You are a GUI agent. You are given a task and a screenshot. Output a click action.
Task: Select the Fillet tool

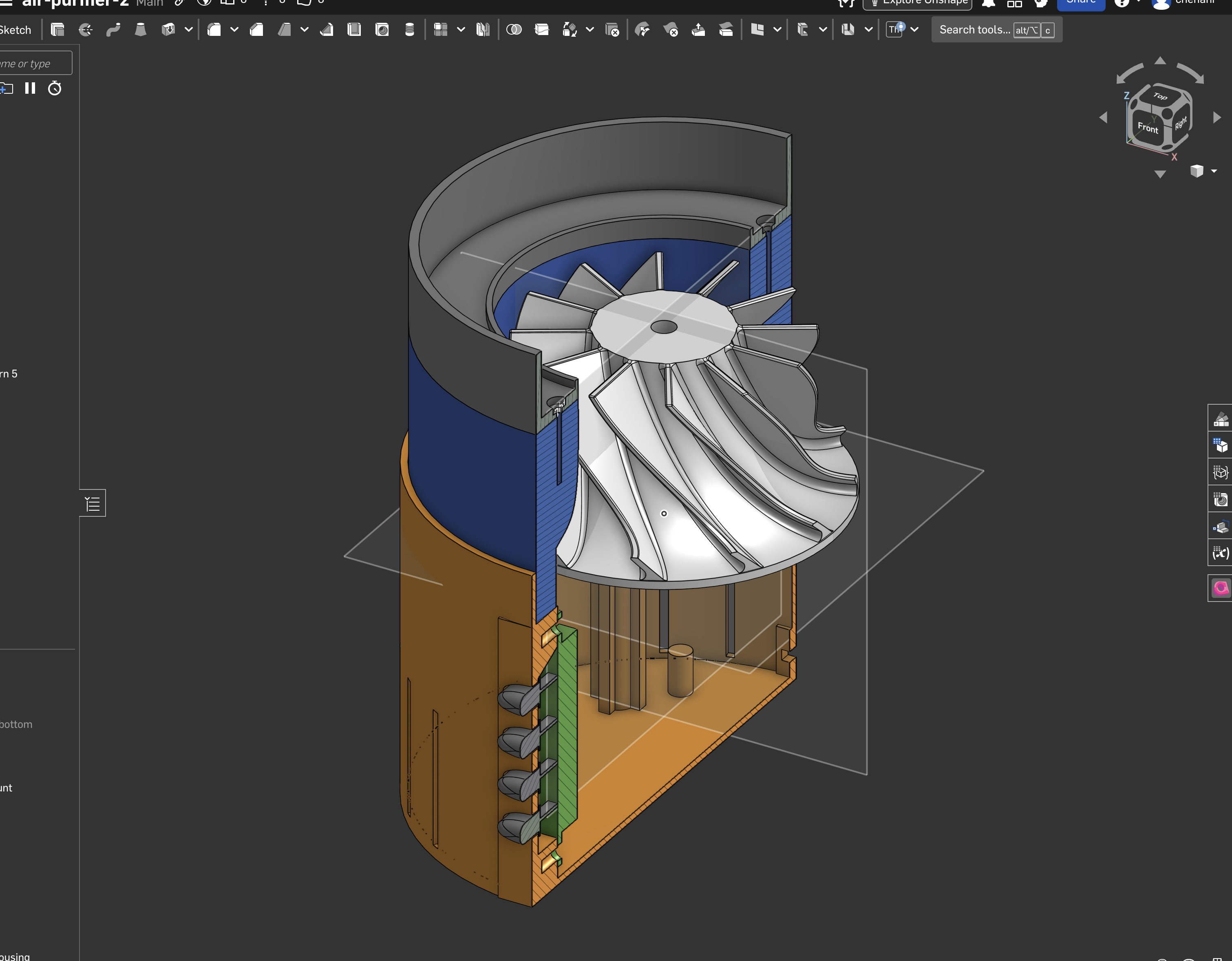click(214, 30)
